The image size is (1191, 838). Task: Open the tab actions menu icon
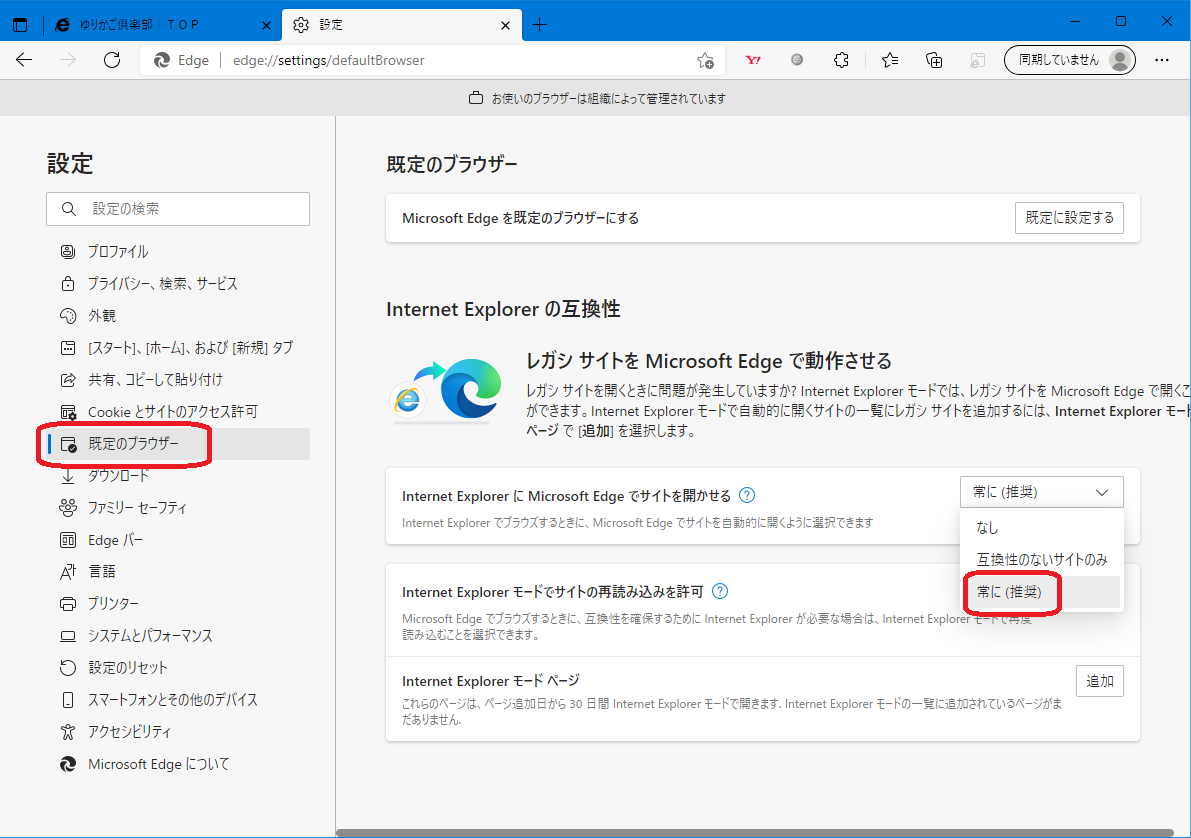click(x=21, y=25)
